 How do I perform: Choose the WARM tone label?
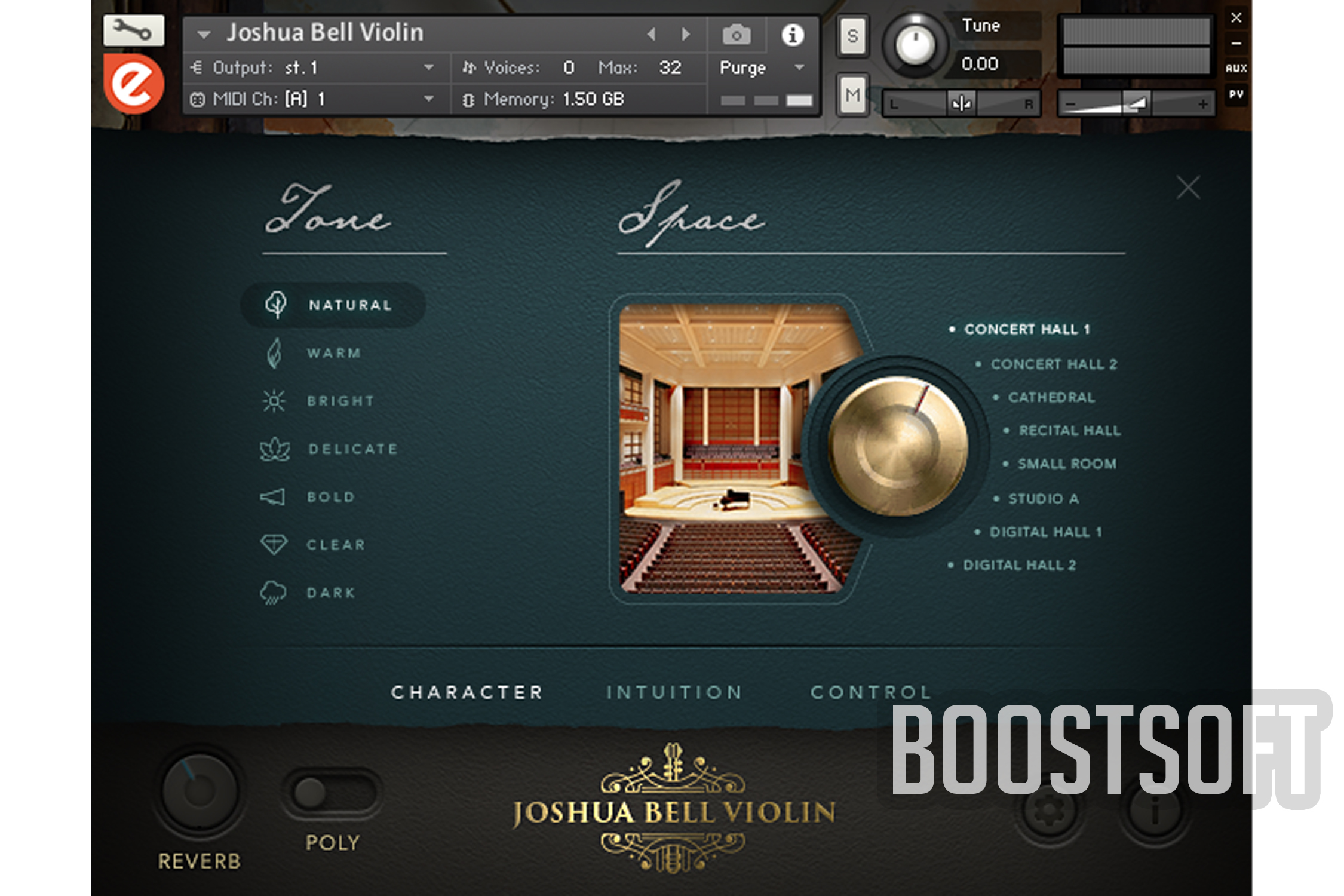pyautogui.click(x=334, y=353)
